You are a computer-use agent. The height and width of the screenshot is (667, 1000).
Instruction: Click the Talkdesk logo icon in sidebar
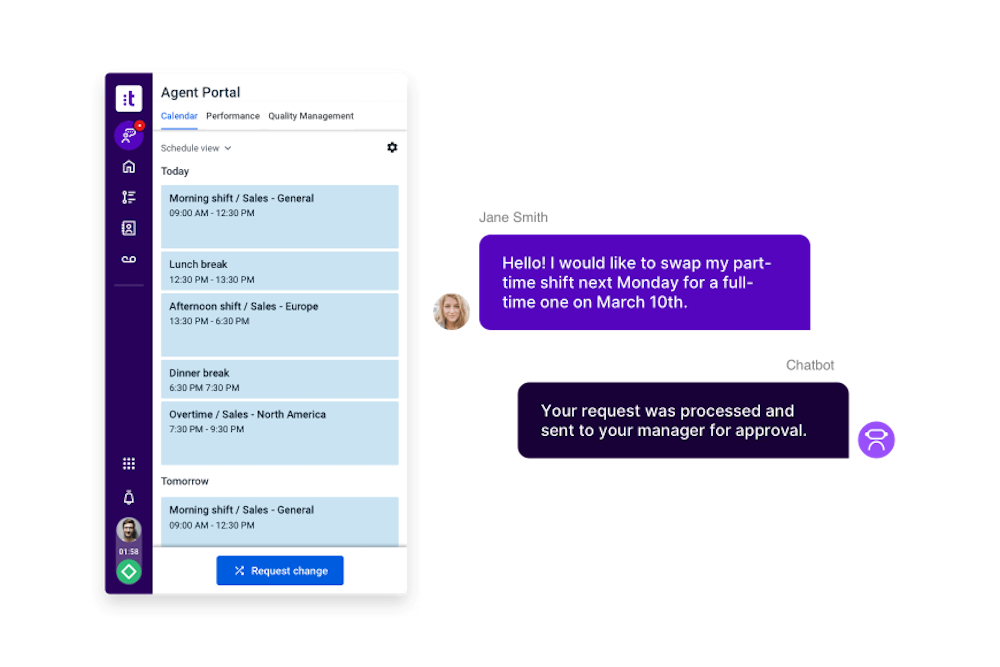pyautogui.click(x=129, y=98)
